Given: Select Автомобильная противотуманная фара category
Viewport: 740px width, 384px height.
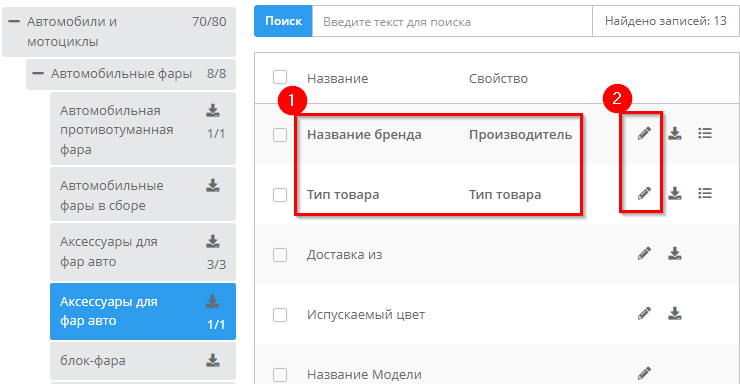Looking at the screenshot, I should [x=143, y=129].
